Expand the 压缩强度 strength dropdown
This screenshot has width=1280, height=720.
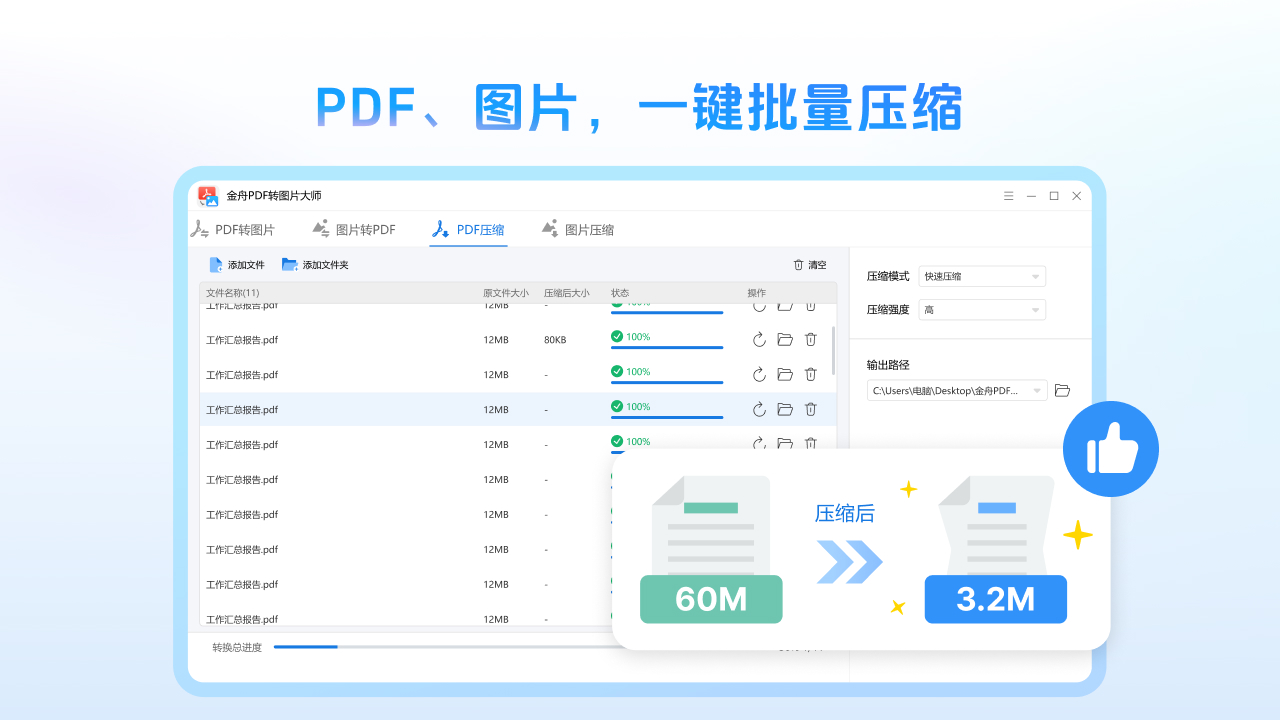[981, 309]
